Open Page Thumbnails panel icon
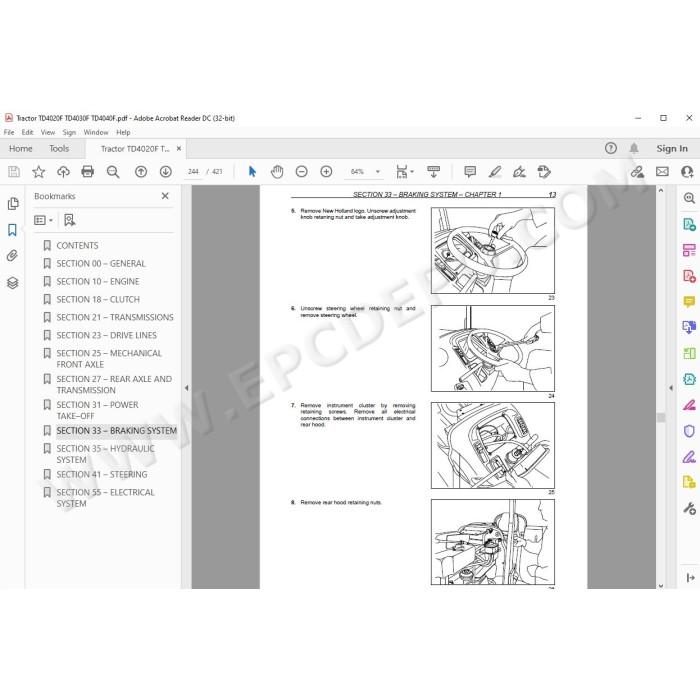 pos(12,204)
